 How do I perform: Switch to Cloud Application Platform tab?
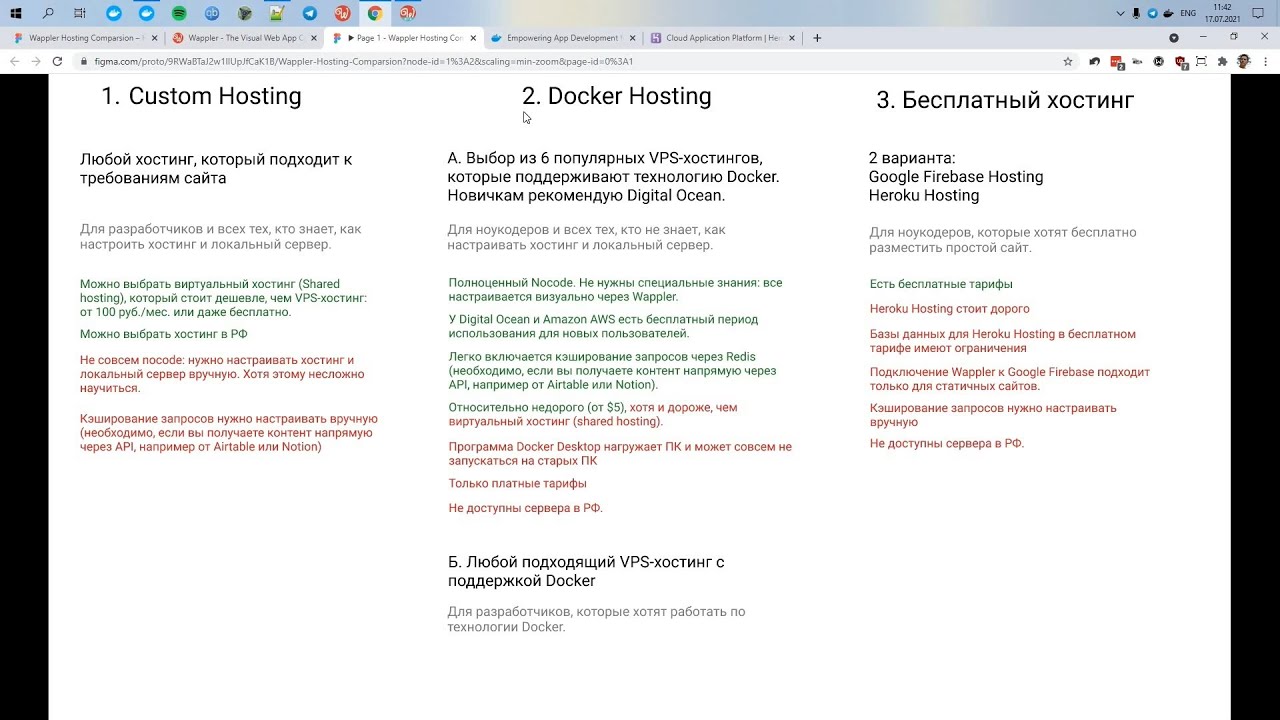tap(721, 38)
